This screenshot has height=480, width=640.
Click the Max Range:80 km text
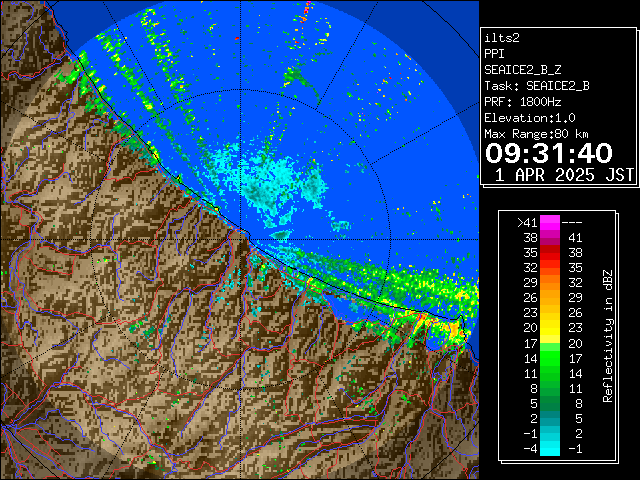[x=536, y=134]
